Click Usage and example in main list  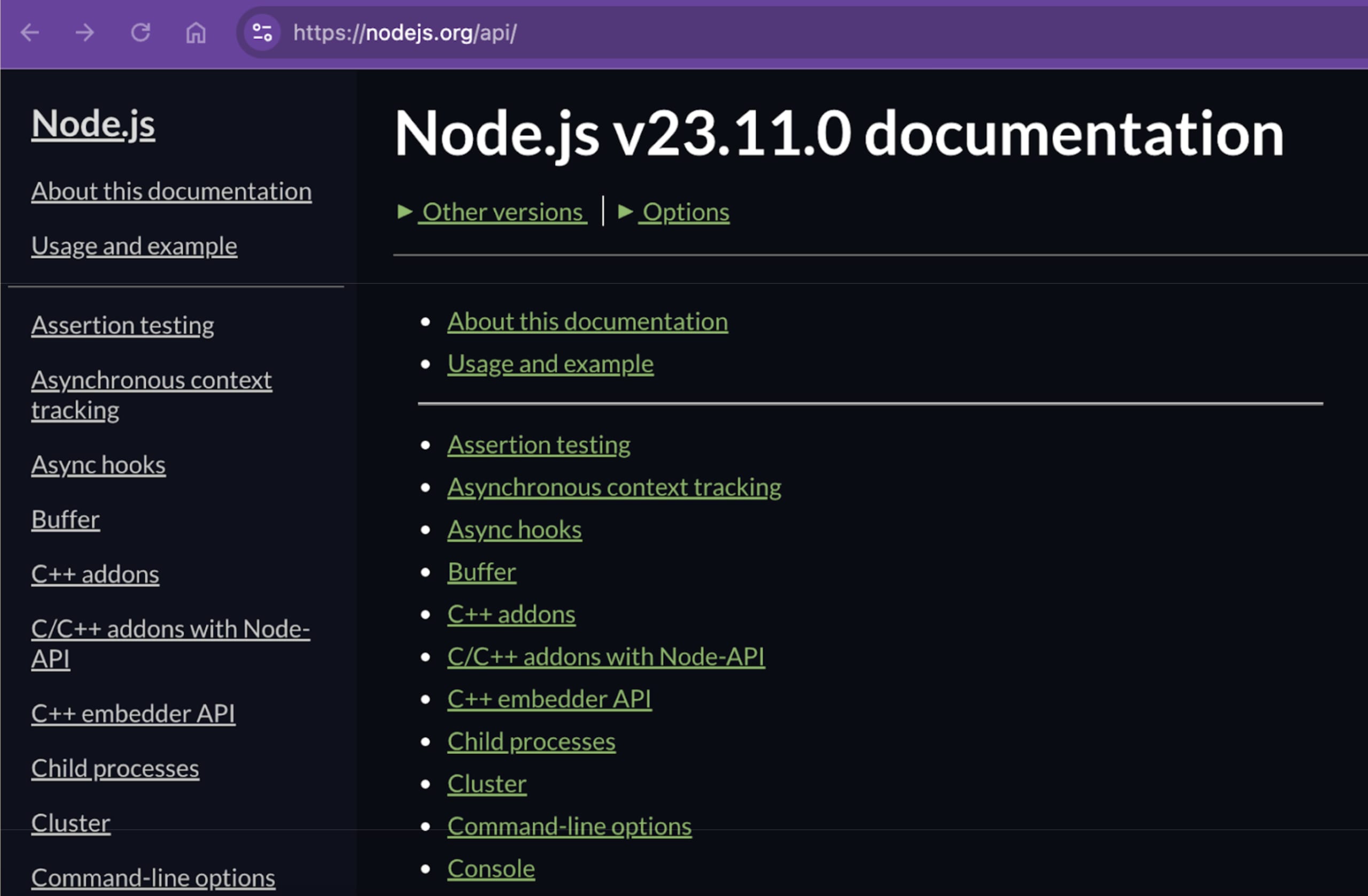click(550, 364)
